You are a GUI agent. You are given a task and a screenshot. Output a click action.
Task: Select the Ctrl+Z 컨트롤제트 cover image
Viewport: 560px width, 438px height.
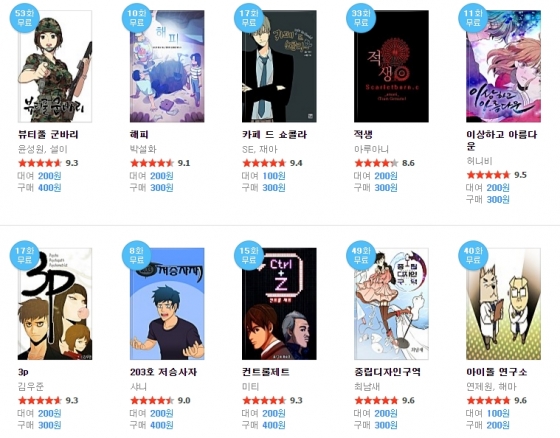pos(279,304)
